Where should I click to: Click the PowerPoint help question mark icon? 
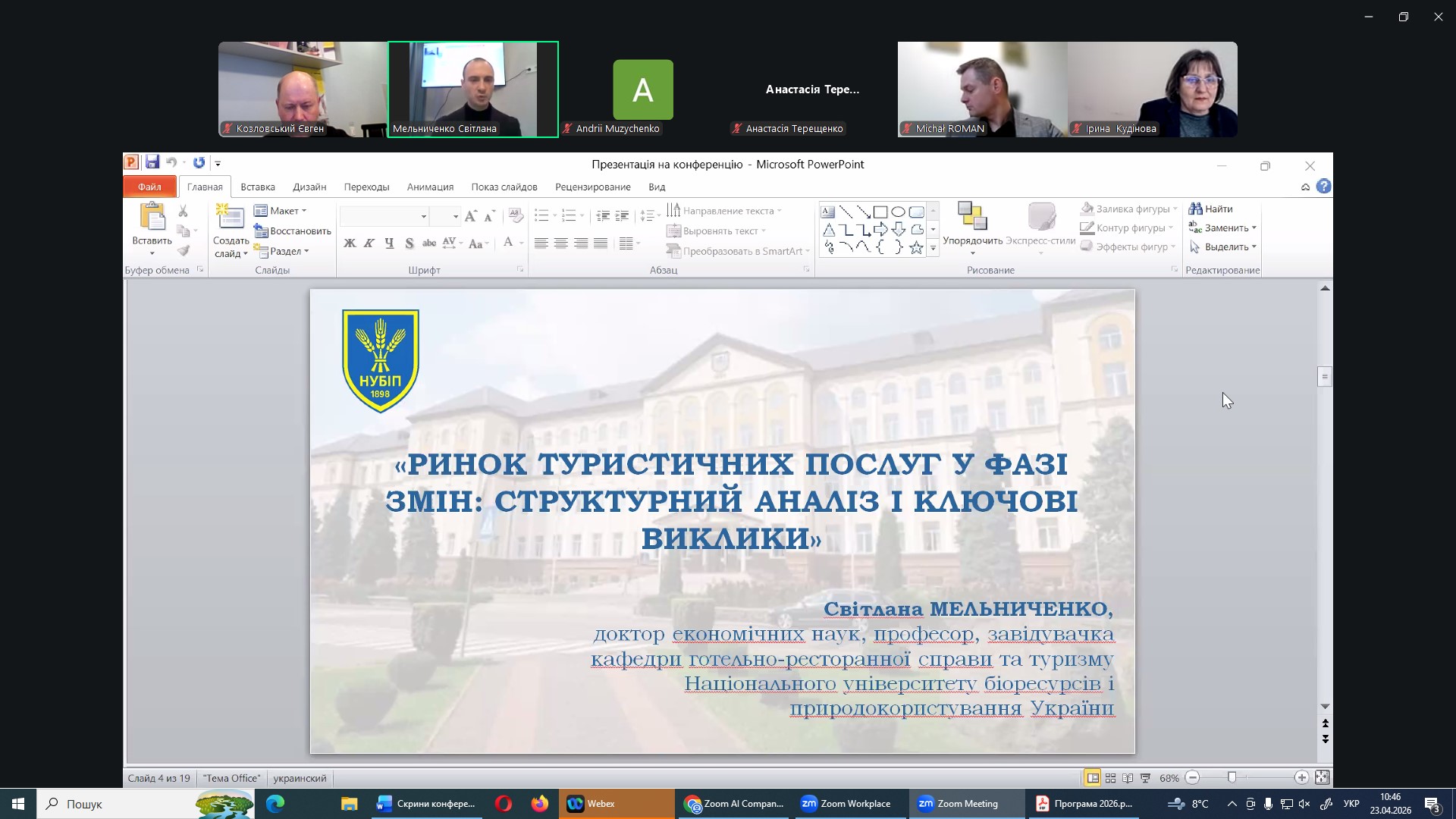click(1323, 187)
